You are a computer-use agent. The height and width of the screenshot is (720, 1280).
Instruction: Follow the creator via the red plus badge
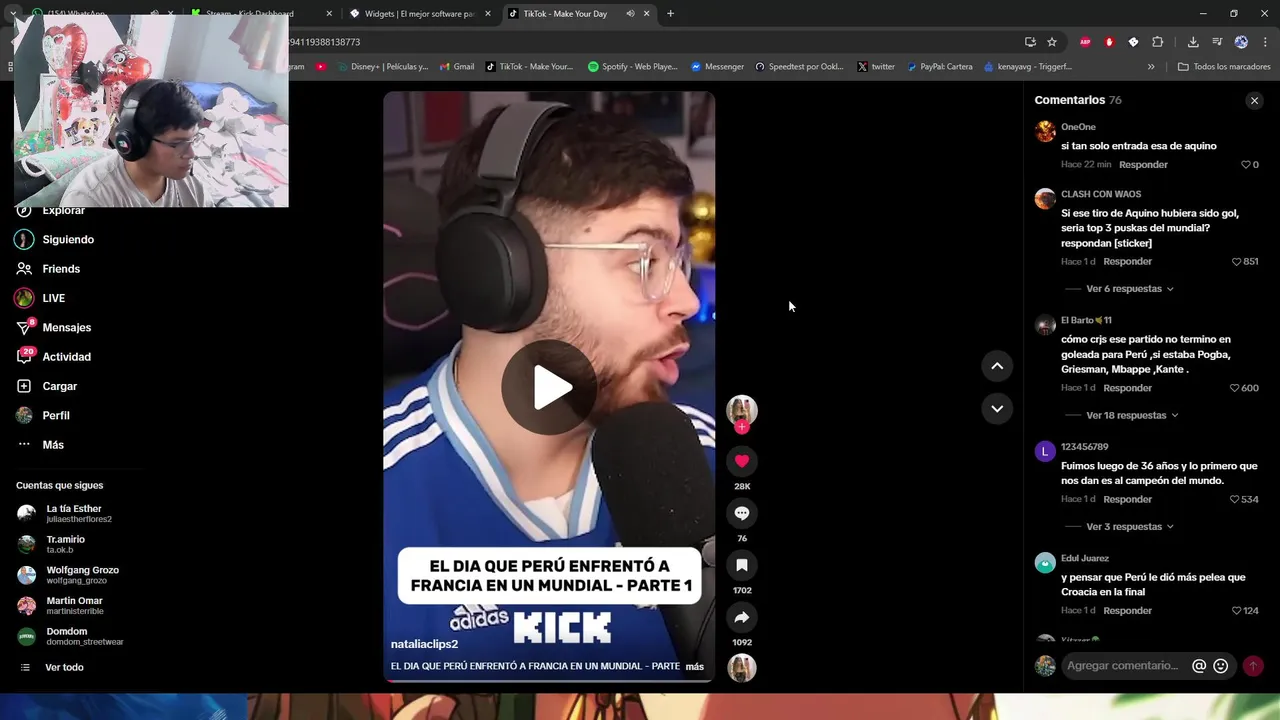click(x=742, y=427)
